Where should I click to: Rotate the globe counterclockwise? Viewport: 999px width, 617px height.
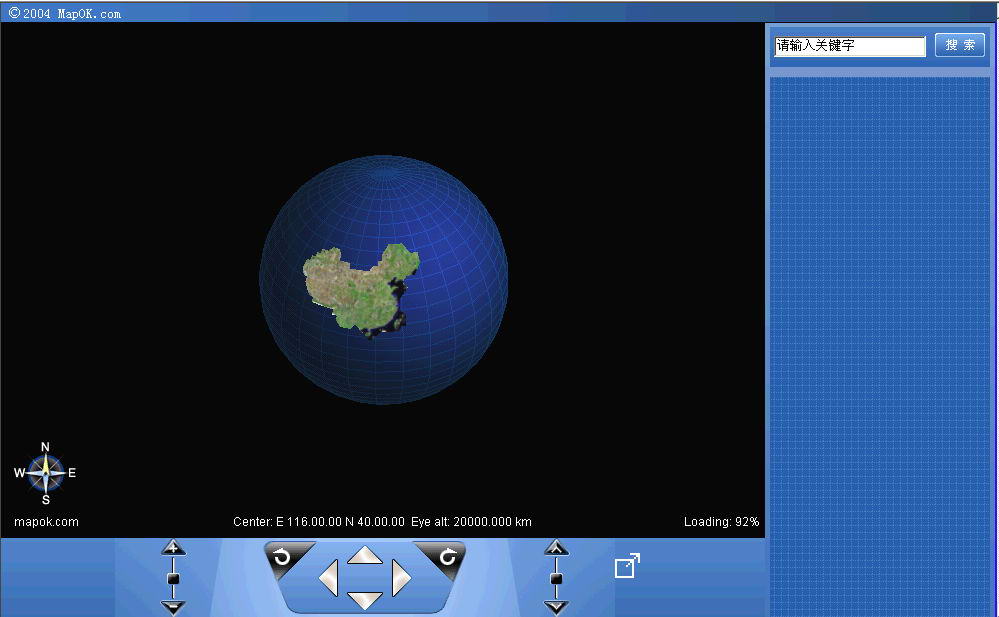(x=284, y=557)
